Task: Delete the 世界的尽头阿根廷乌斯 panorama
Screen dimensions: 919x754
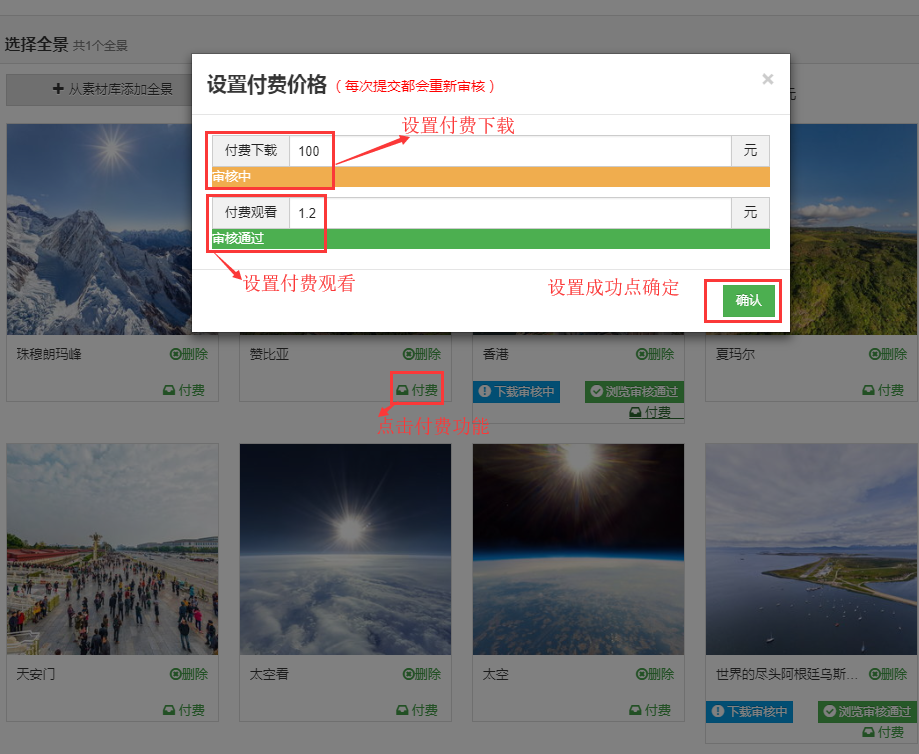Action: [888, 674]
